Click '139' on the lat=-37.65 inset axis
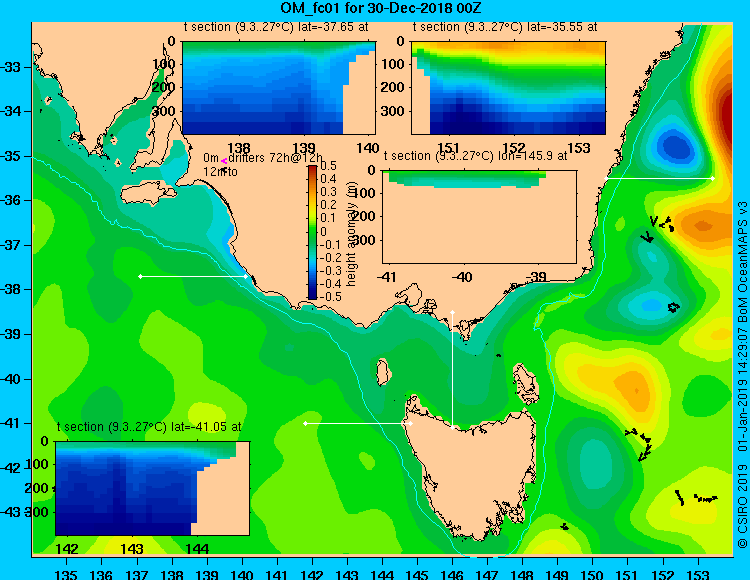 click(304, 148)
